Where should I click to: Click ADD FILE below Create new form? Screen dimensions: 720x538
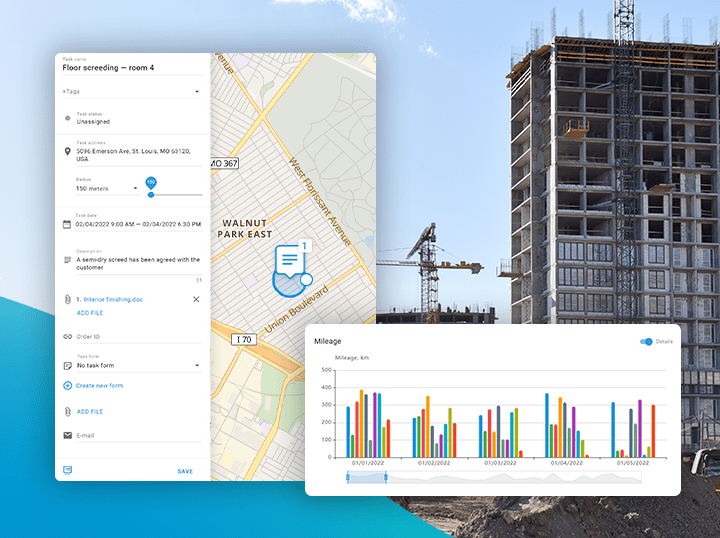pos(90,412)
